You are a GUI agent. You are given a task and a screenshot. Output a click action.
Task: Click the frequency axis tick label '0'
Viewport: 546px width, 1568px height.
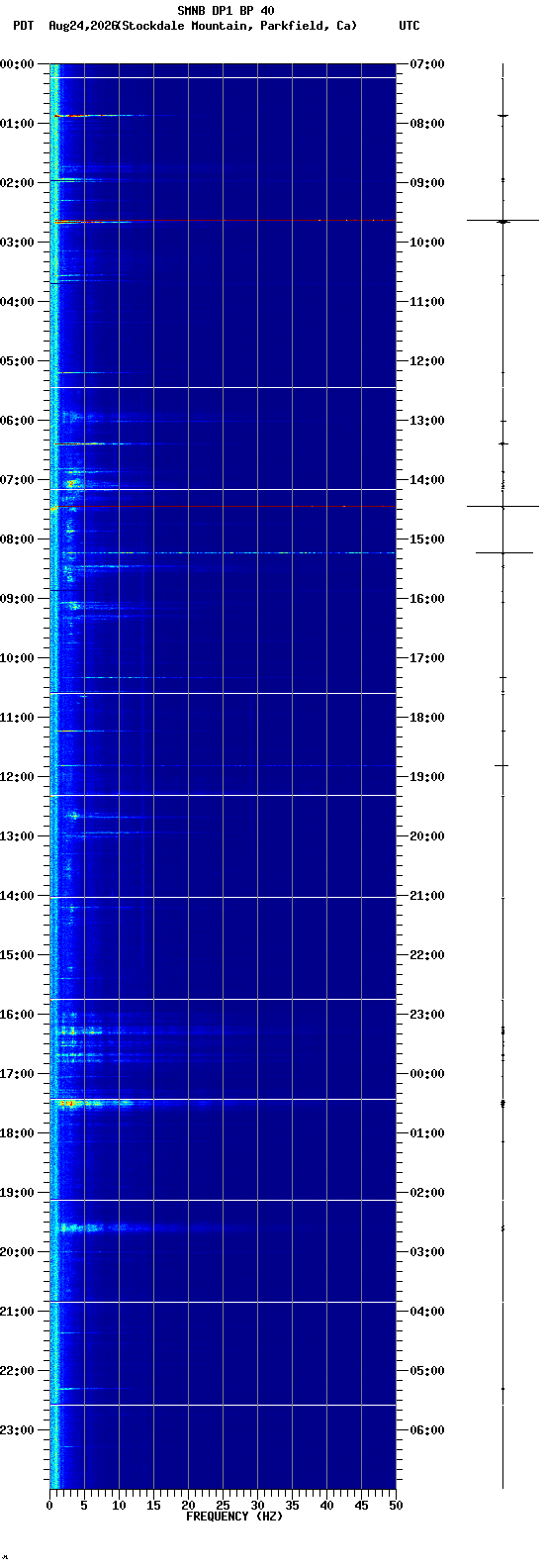click(49, 1506)
